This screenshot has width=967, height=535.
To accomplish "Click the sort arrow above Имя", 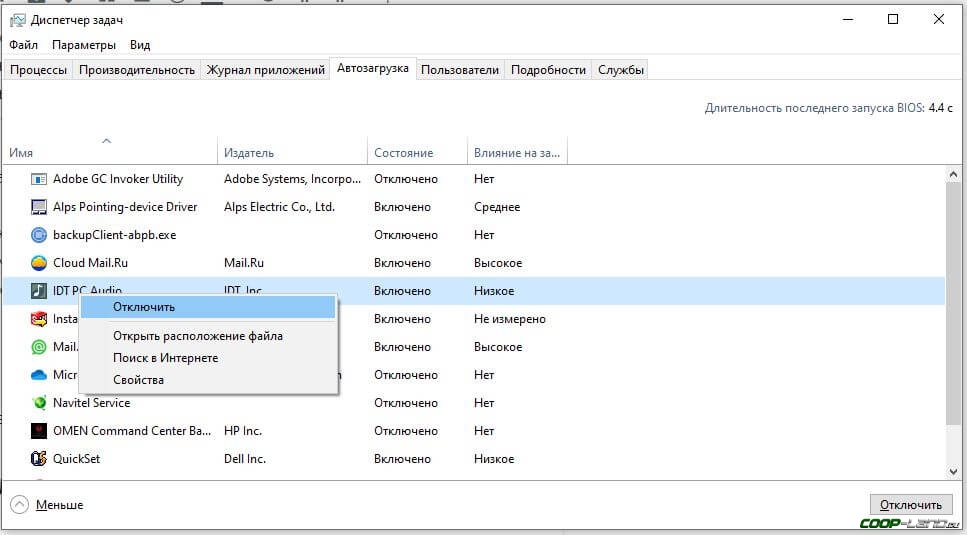I will point(107,141).
